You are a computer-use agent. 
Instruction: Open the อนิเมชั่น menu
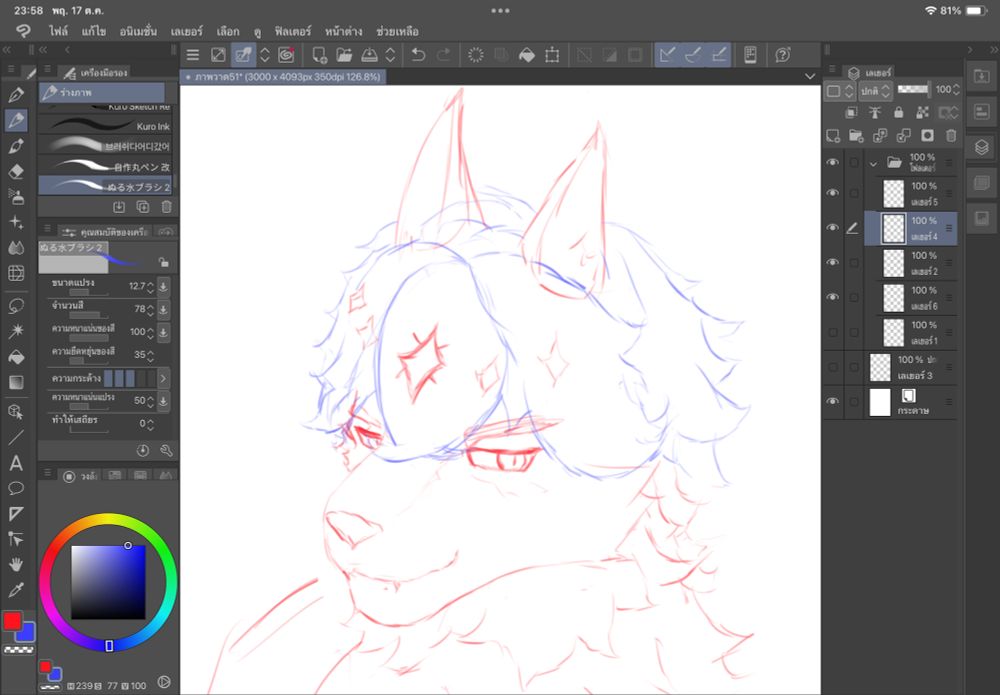click(x=138, y=31)
